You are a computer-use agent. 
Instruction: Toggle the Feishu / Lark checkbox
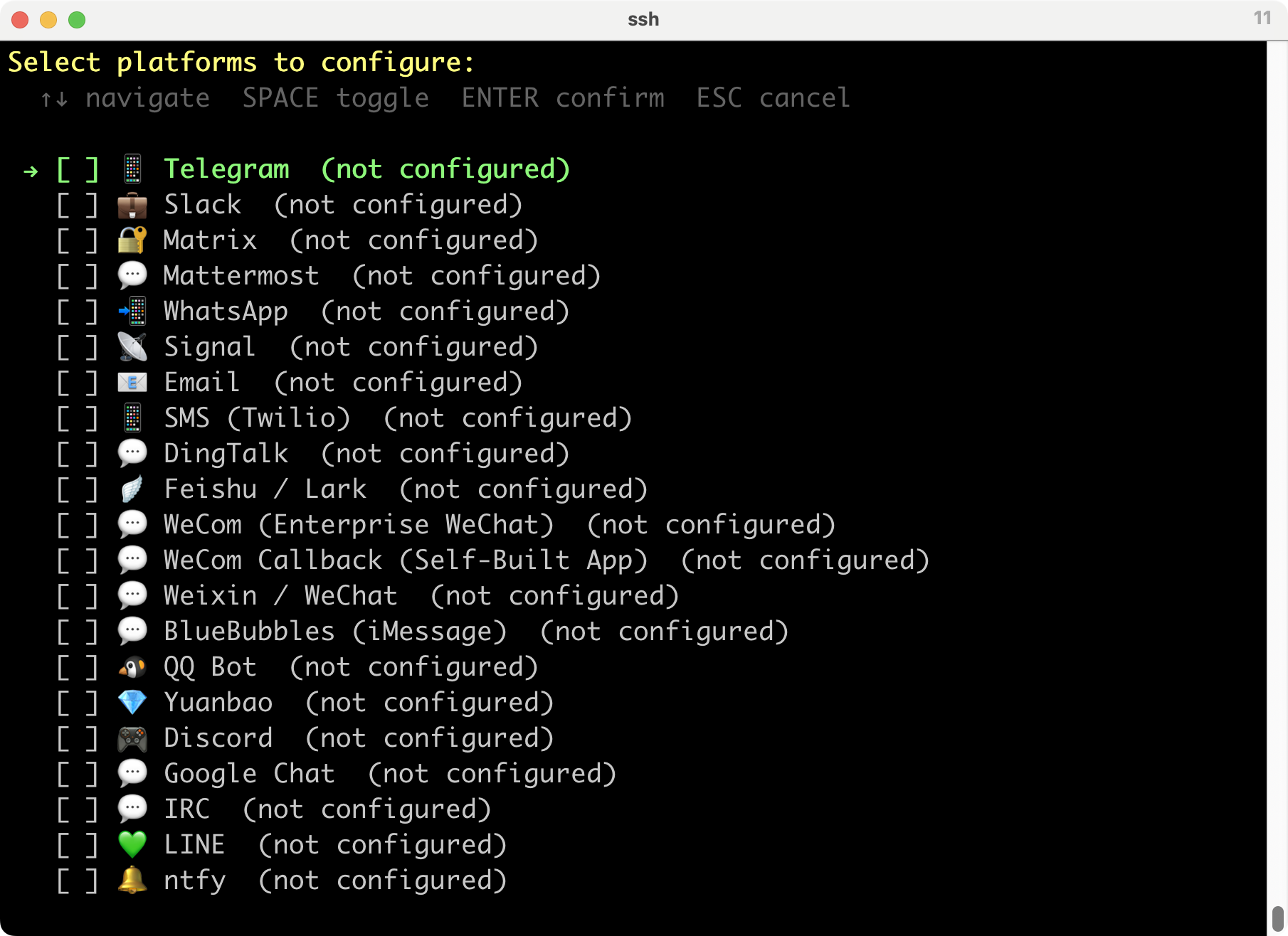pyautogui.click(x=78, y=489)
